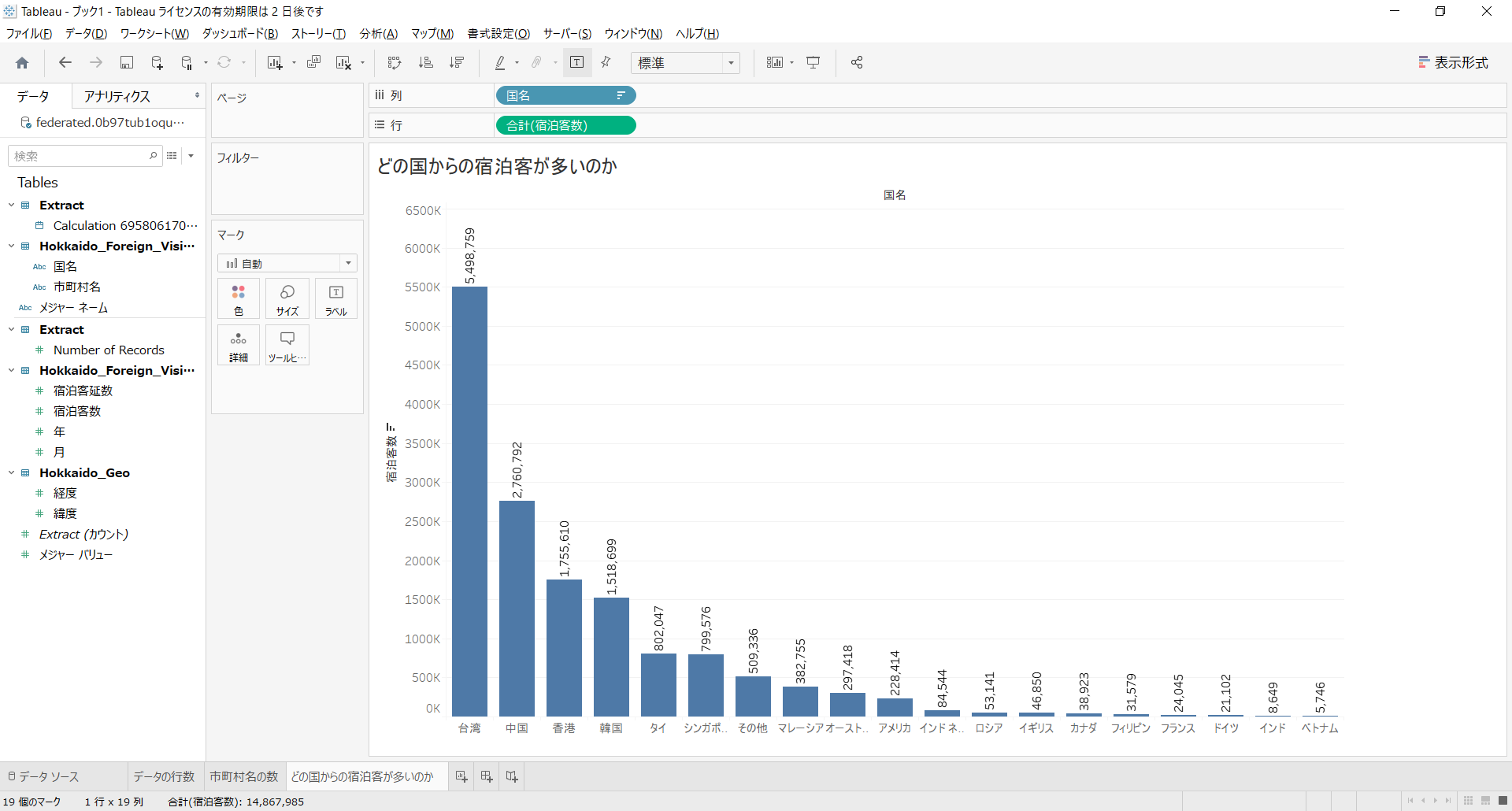Click the redo forward arrow
1512x811 pixels.
point(96,63)
